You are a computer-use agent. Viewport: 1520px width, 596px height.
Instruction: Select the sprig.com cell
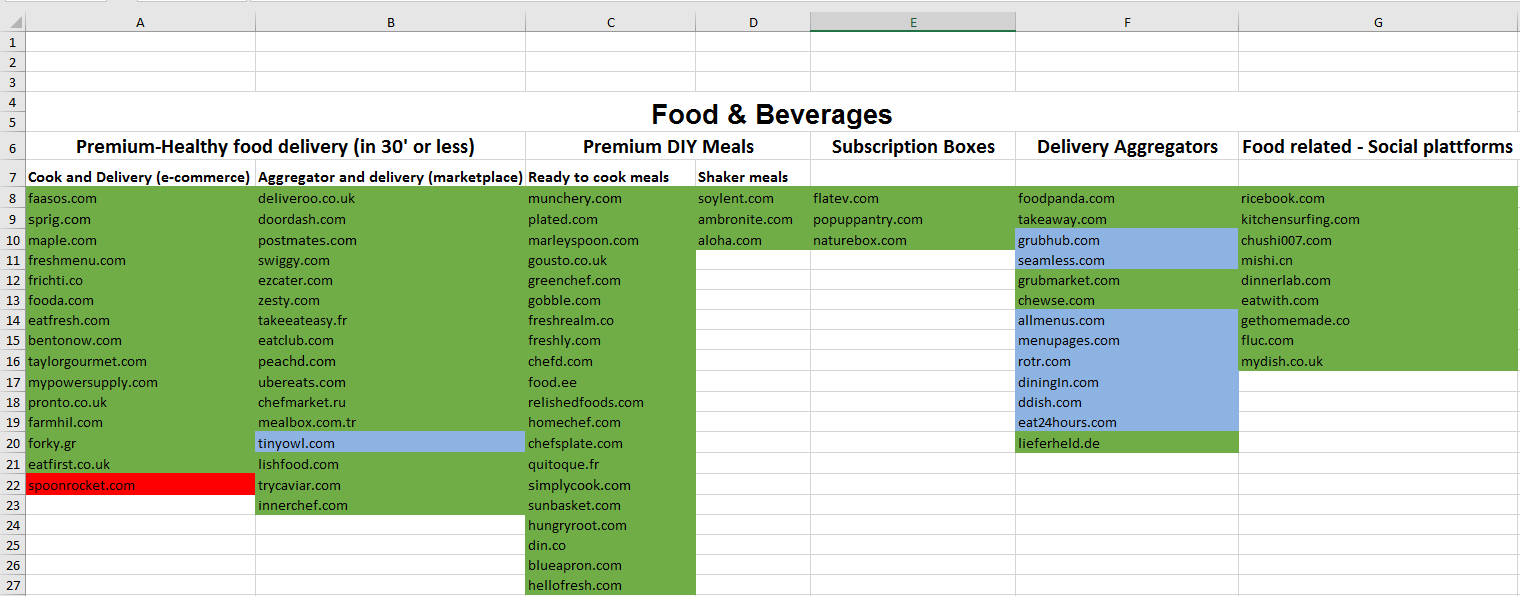[140, 219]
